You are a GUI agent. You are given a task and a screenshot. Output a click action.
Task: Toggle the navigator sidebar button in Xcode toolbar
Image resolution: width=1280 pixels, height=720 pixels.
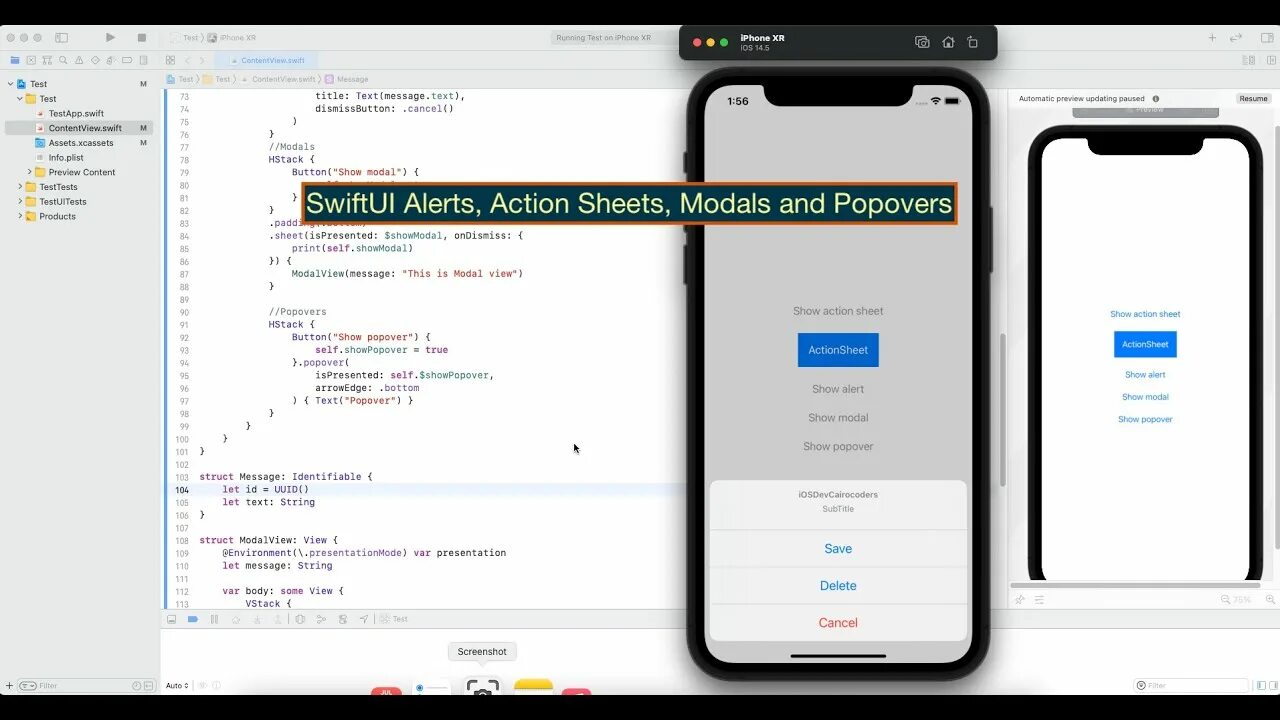tap(61, 37)
